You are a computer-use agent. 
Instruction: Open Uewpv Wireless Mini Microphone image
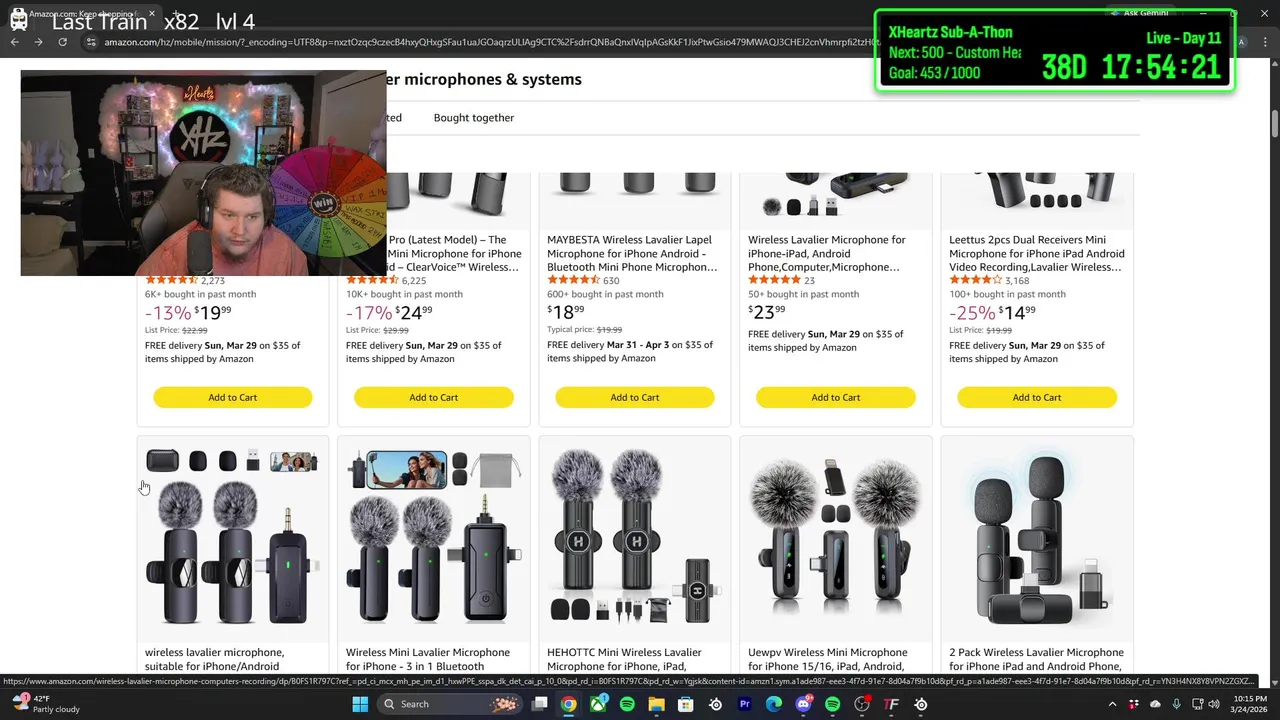pos(835,537)
